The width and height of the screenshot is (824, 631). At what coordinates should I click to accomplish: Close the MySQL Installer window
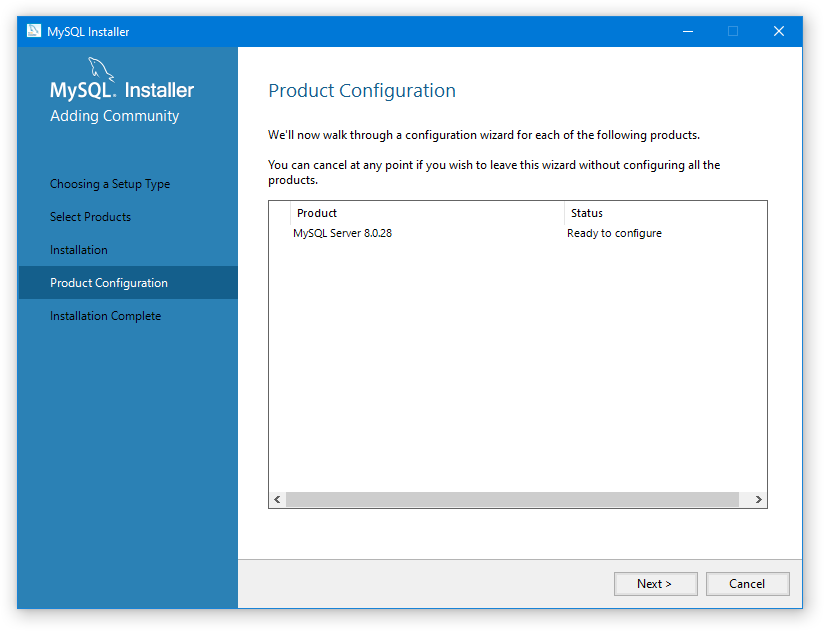tap(778, 31)
